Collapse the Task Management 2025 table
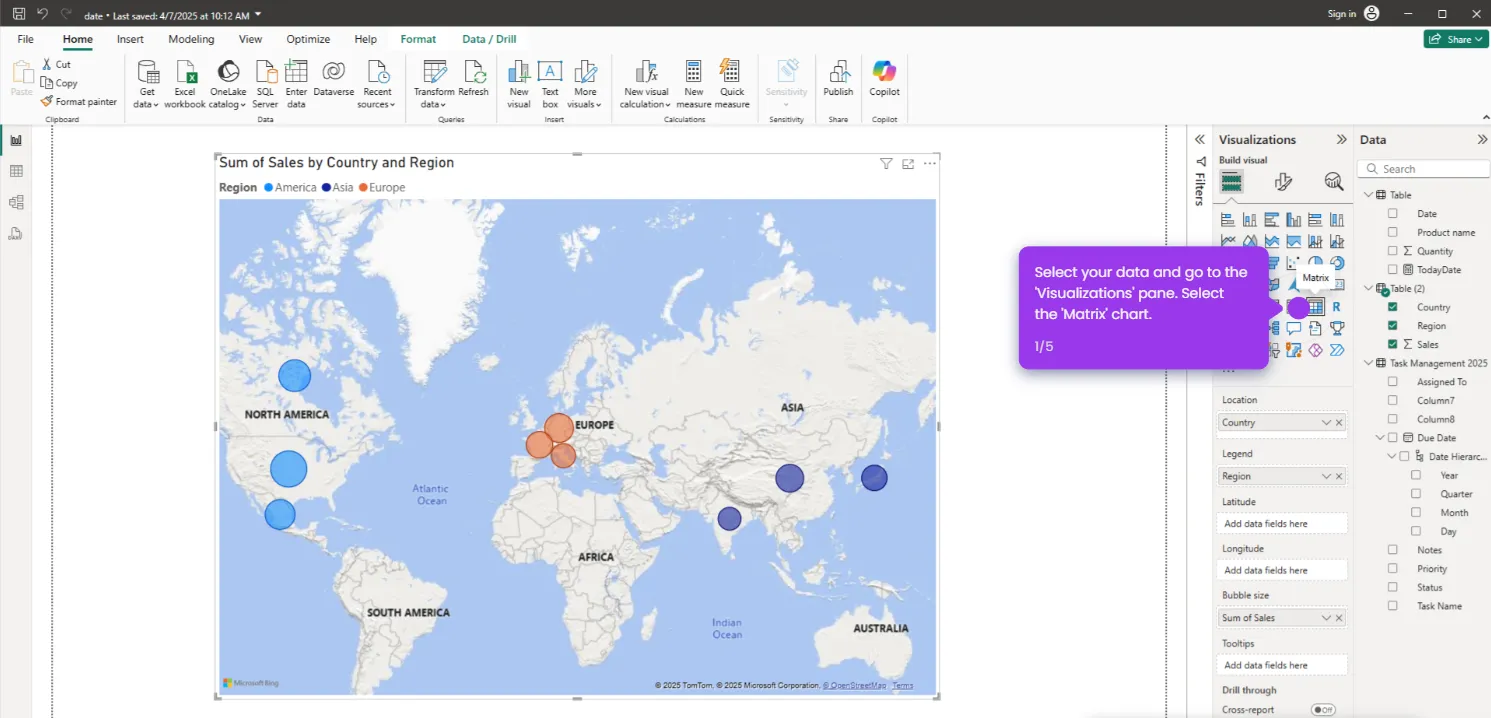1491x718 pixels. coord(1368,363)
